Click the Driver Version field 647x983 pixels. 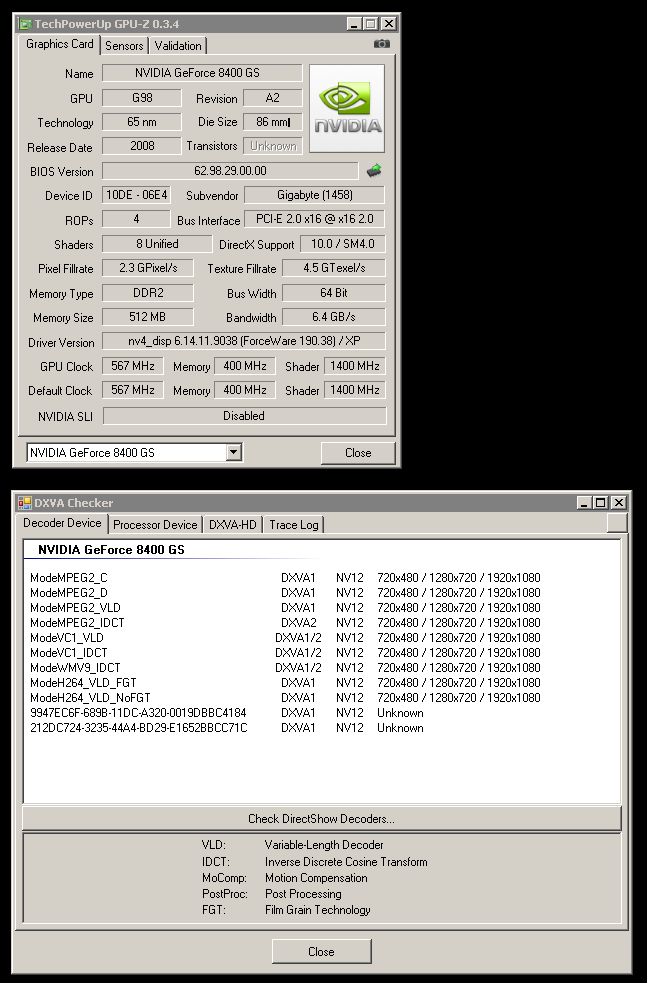244,341
